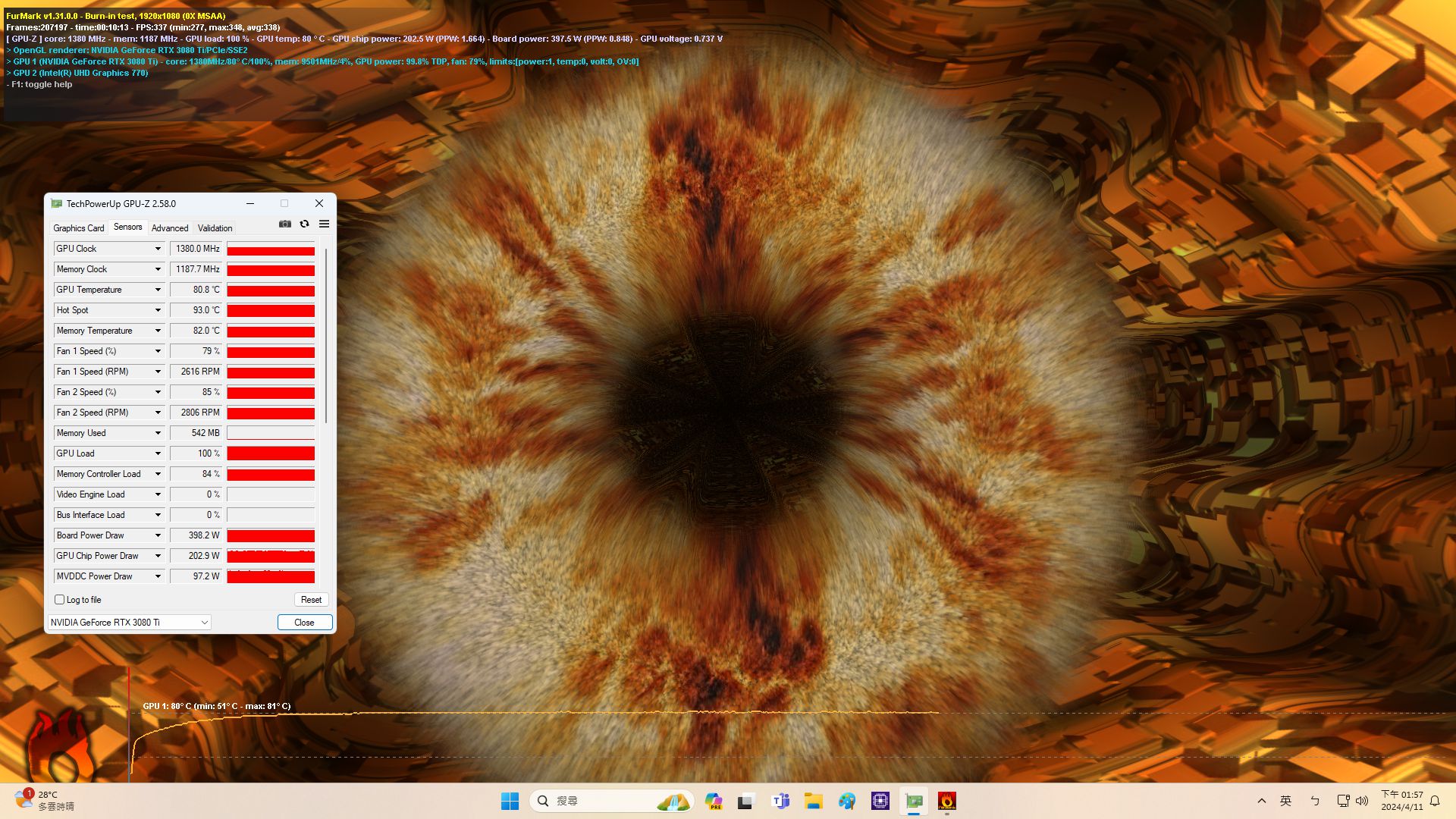Open the Board Power Draw dropdown

click(x=158, y=535)
